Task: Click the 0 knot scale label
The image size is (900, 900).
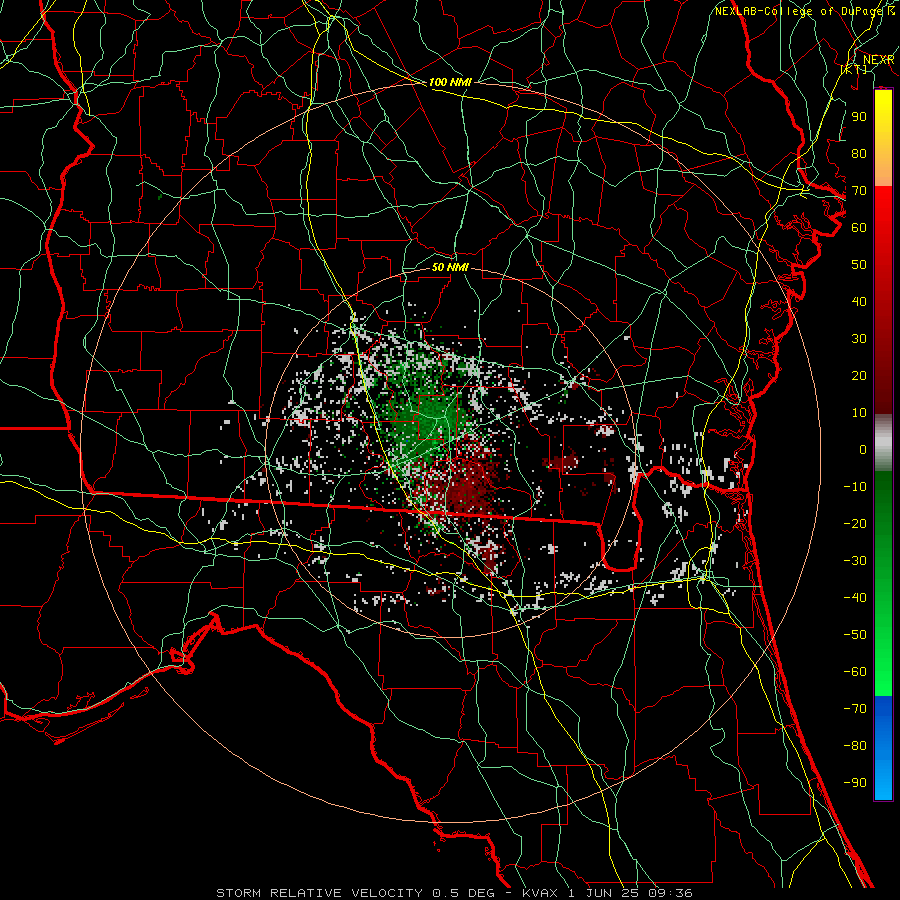Action: coord(863,449)
